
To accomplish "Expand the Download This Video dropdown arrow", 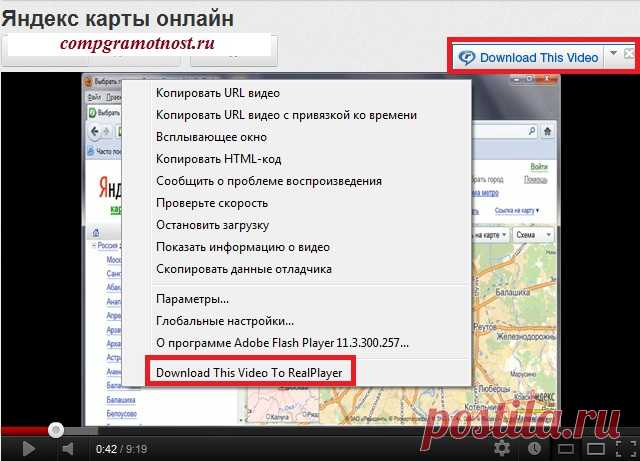I will point(613,55).
